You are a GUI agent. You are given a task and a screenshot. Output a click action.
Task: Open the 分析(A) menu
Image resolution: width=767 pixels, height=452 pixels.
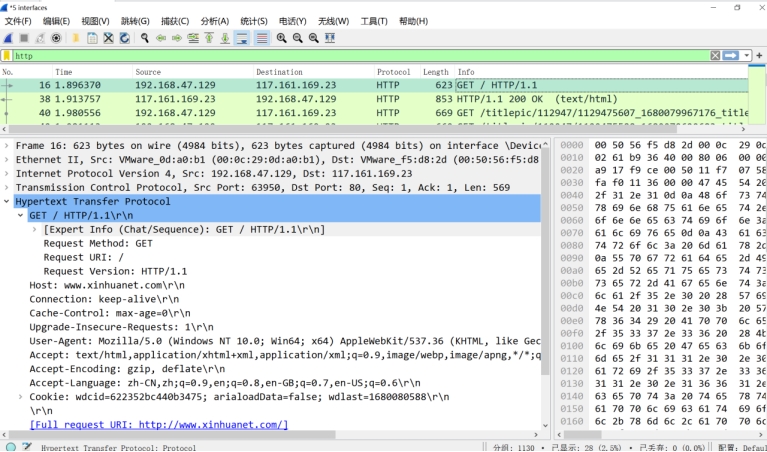click(x=214, y=21)
